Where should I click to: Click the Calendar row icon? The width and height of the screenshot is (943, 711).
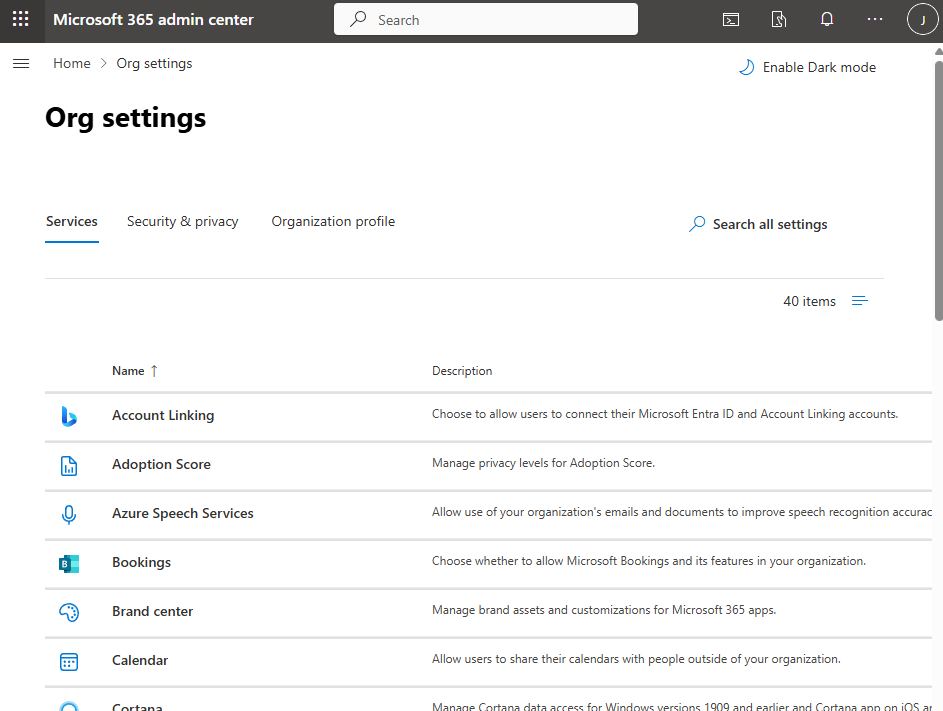click(69, 662)
